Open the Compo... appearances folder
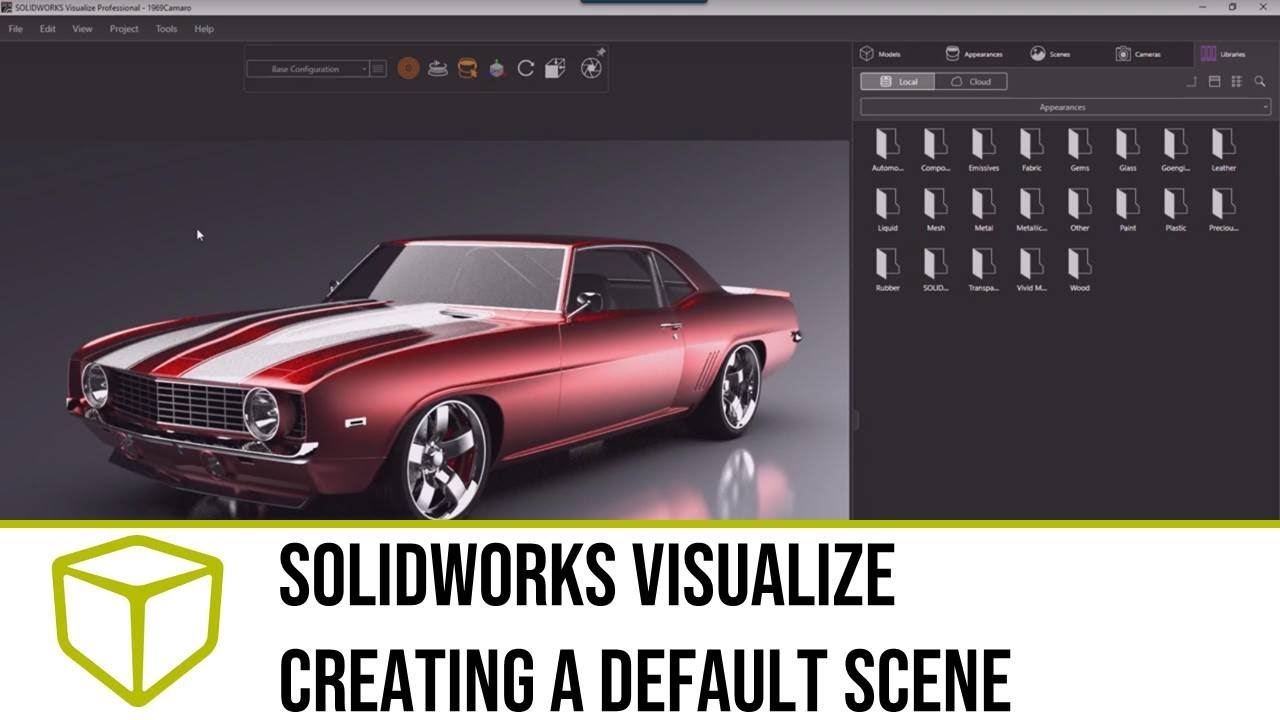Screen dimensions: 1280x720 [935, 150]
